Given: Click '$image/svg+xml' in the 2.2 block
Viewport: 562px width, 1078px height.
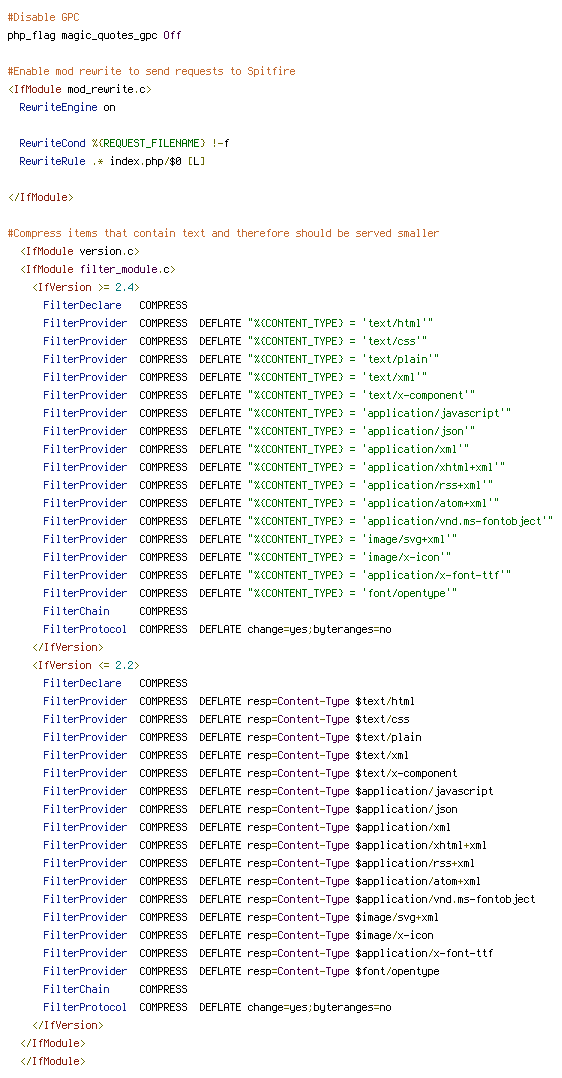Looking at the screenshot, I should coord(397,917).
